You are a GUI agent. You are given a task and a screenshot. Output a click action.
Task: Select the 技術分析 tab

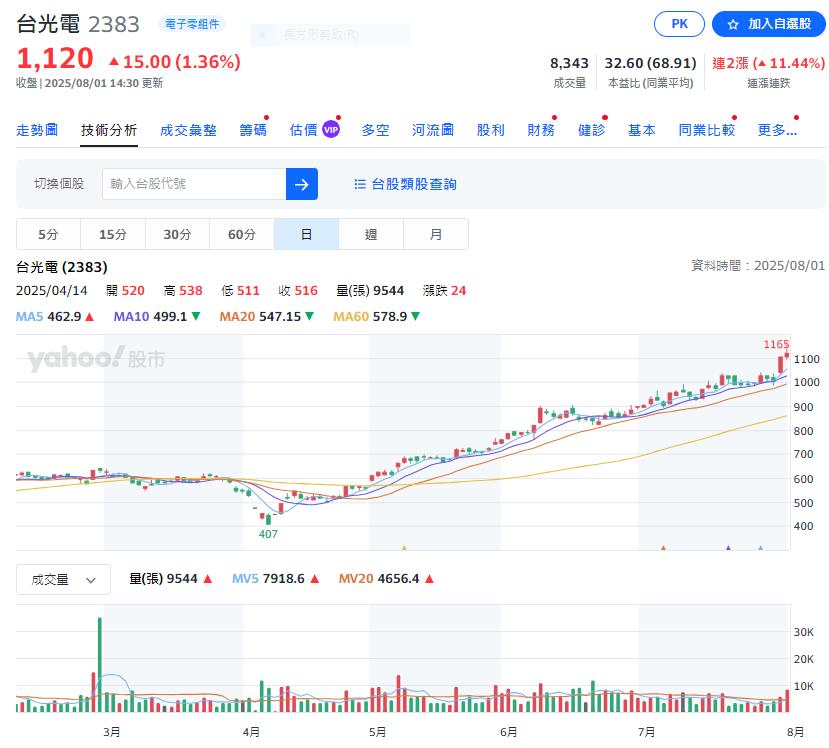[109, 130]
